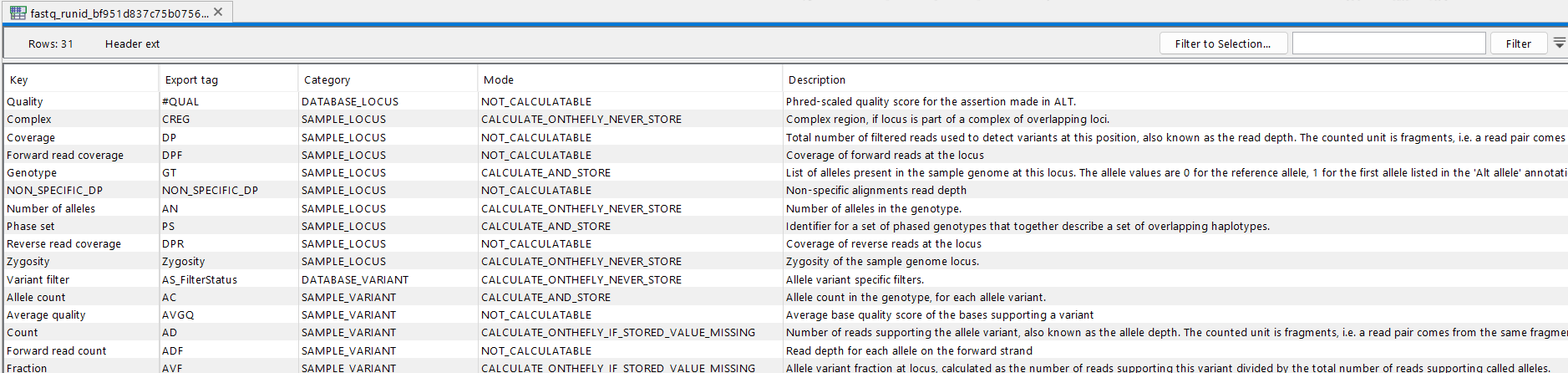Click the table icon on the fastq_runid tab
Image resolution: width=1568 pixels, height=373 pixels.
tap(18, 13)
